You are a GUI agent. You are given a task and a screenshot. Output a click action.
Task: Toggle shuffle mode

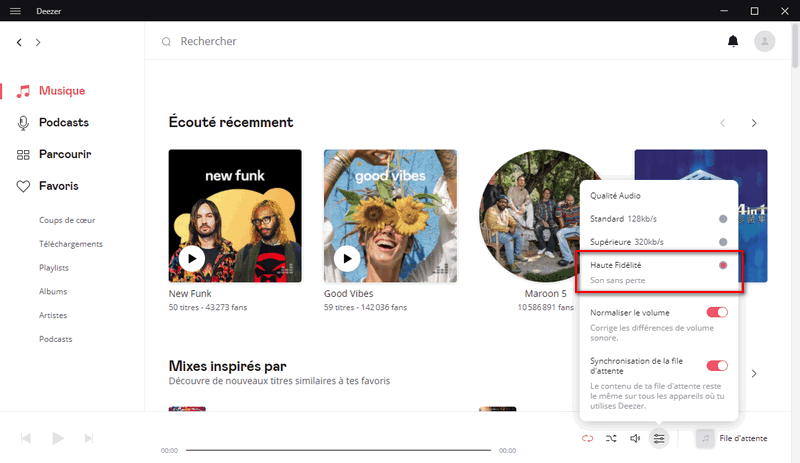[611, 438]
